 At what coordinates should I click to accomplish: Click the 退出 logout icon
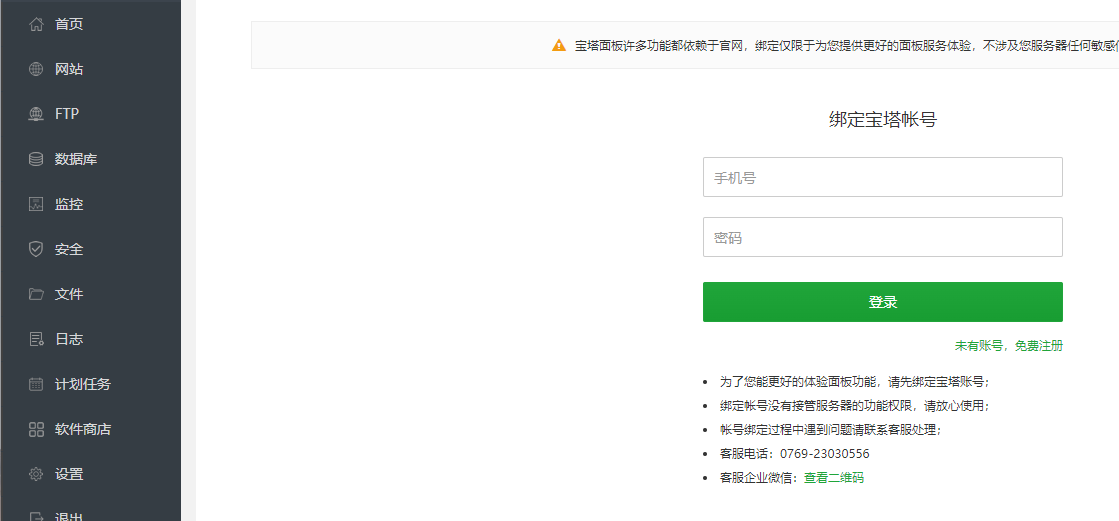pyautogui.click(x=36, y=516)
